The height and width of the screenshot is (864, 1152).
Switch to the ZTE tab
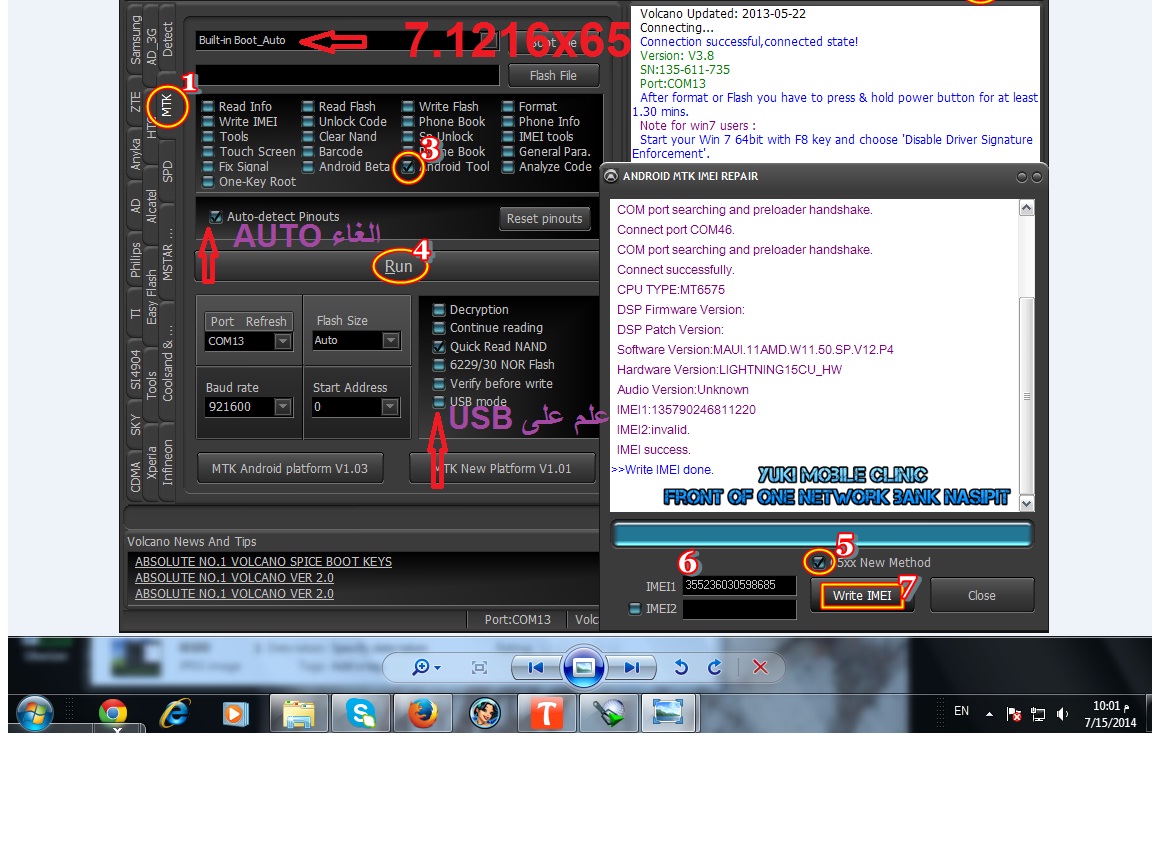(x=136, y=102)
